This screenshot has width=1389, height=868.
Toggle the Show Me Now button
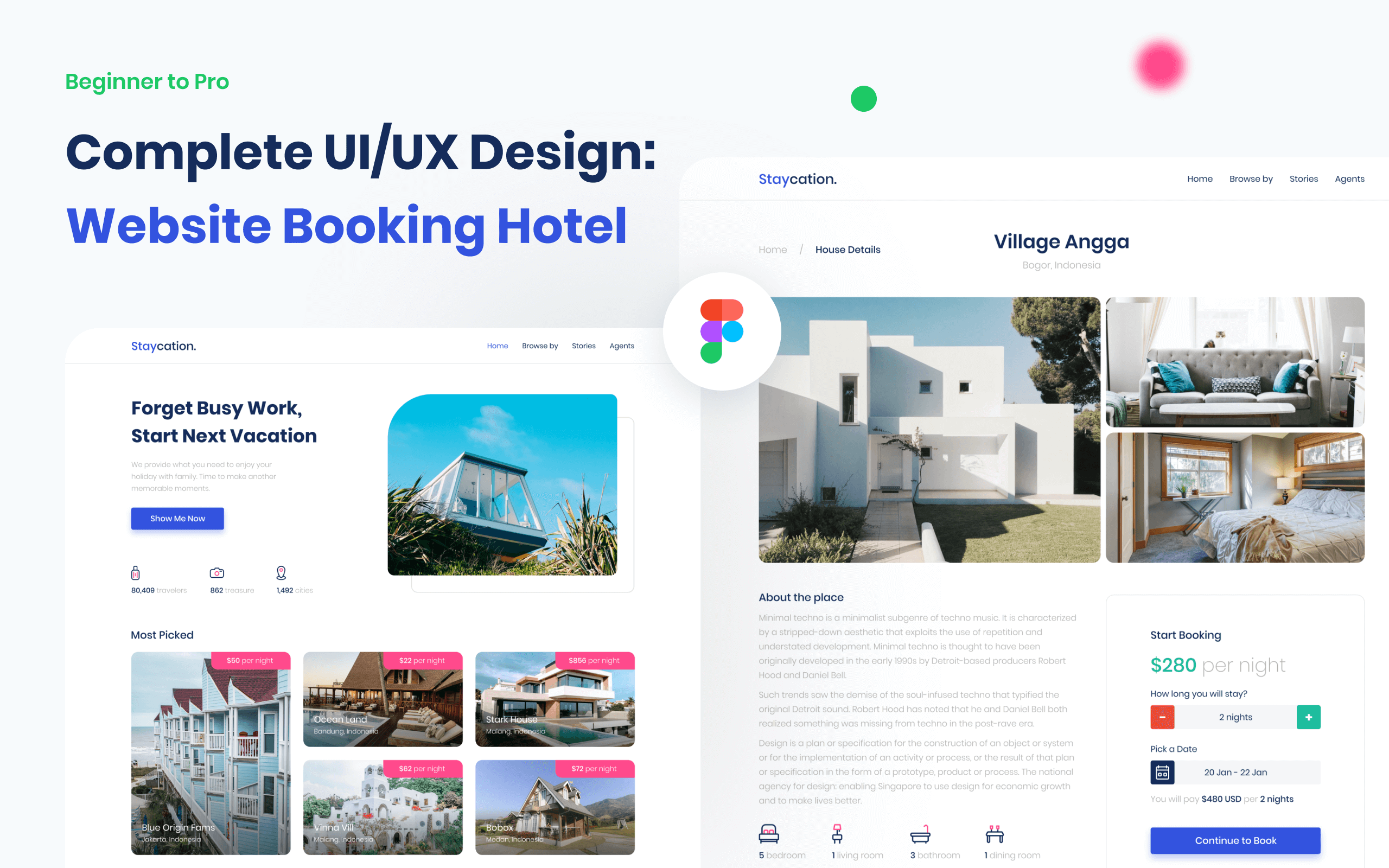coord(177,518)
